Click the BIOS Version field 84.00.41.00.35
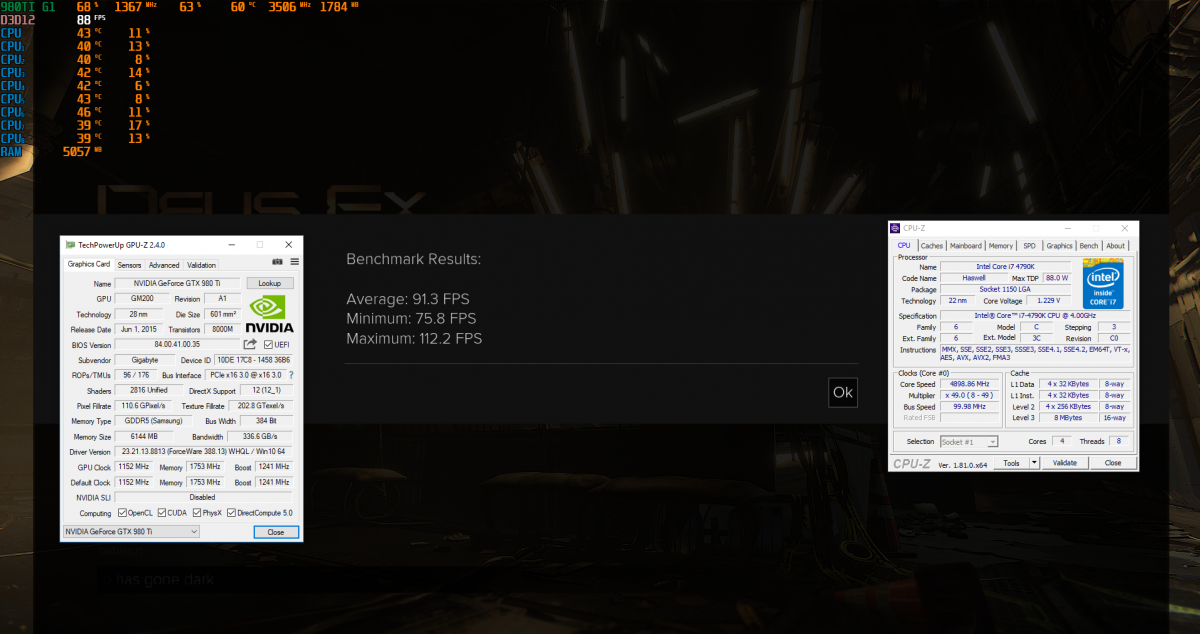This screenshot has width=1200, height=634. click(178, 344)
